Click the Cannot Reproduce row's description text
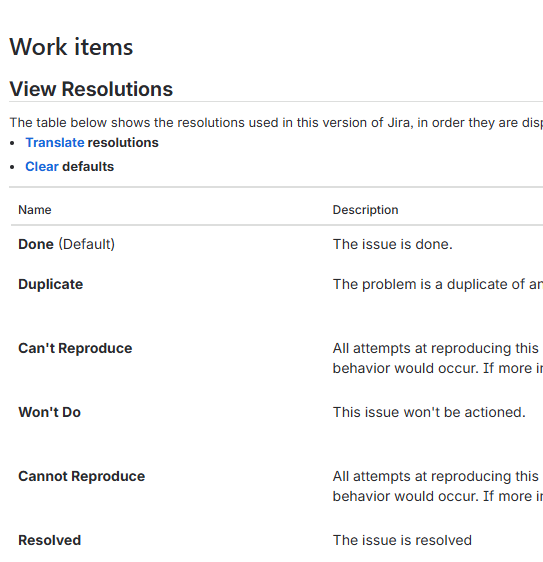543x562 pixels. click(438, 486)
